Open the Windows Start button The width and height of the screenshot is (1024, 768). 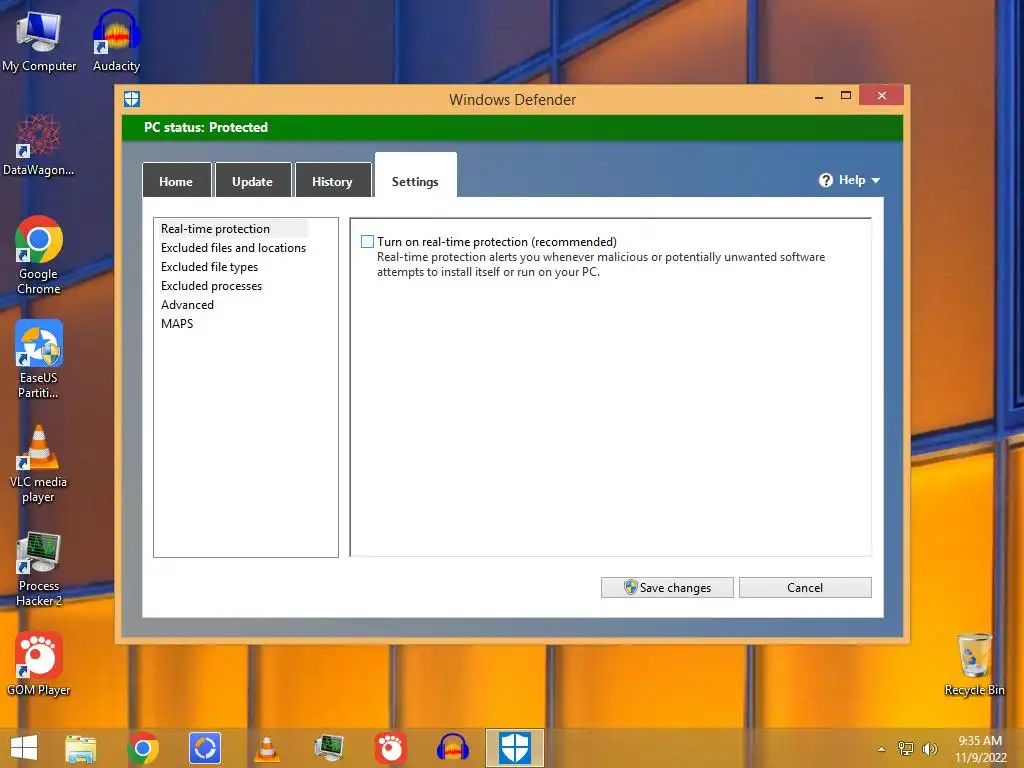click(24, 748)
